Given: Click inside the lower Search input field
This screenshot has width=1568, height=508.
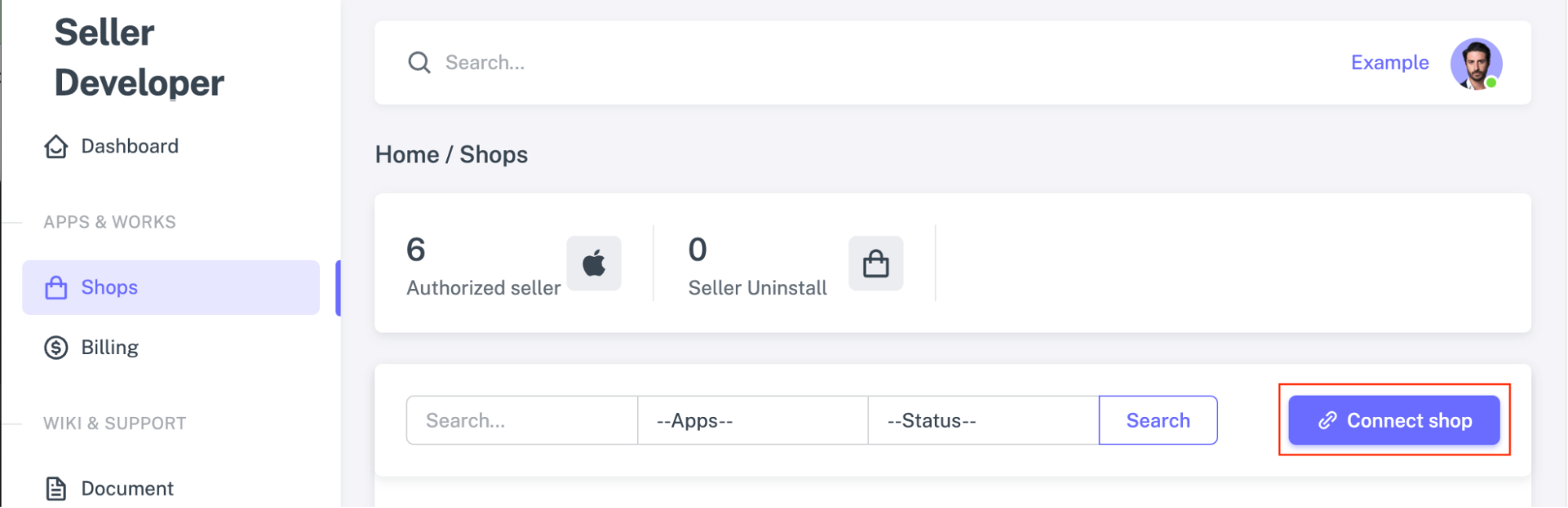Looking at the screenshot, I should click(520, 420).
